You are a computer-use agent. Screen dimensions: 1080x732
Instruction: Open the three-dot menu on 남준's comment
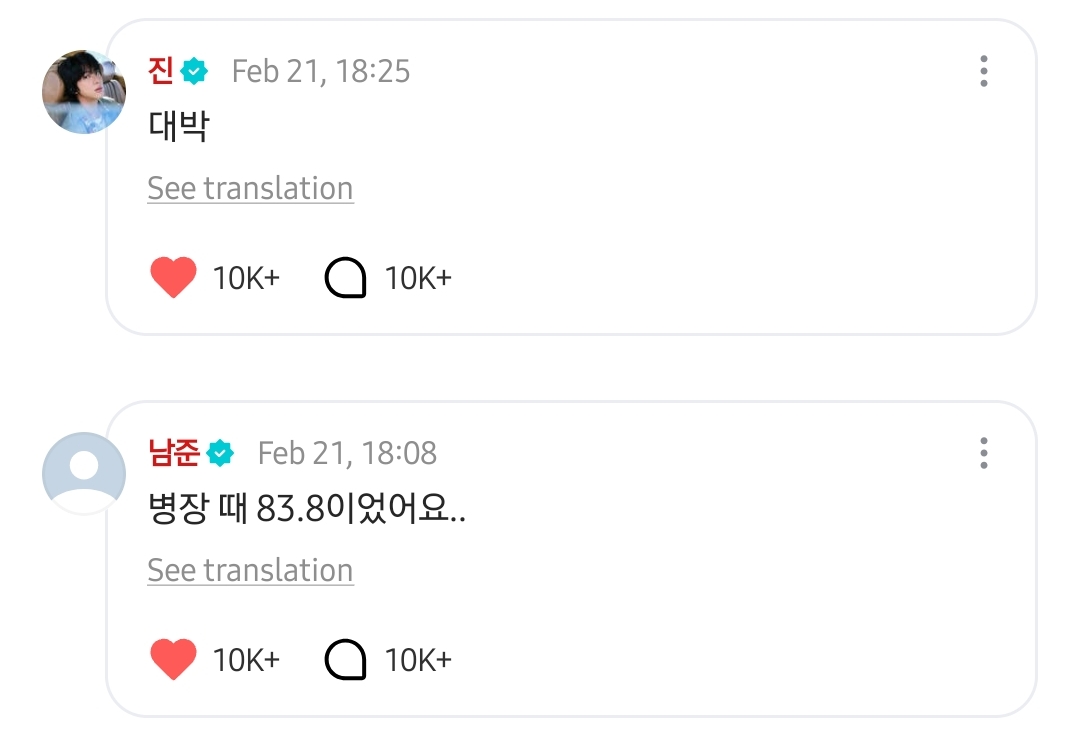(x=984, y=453)
